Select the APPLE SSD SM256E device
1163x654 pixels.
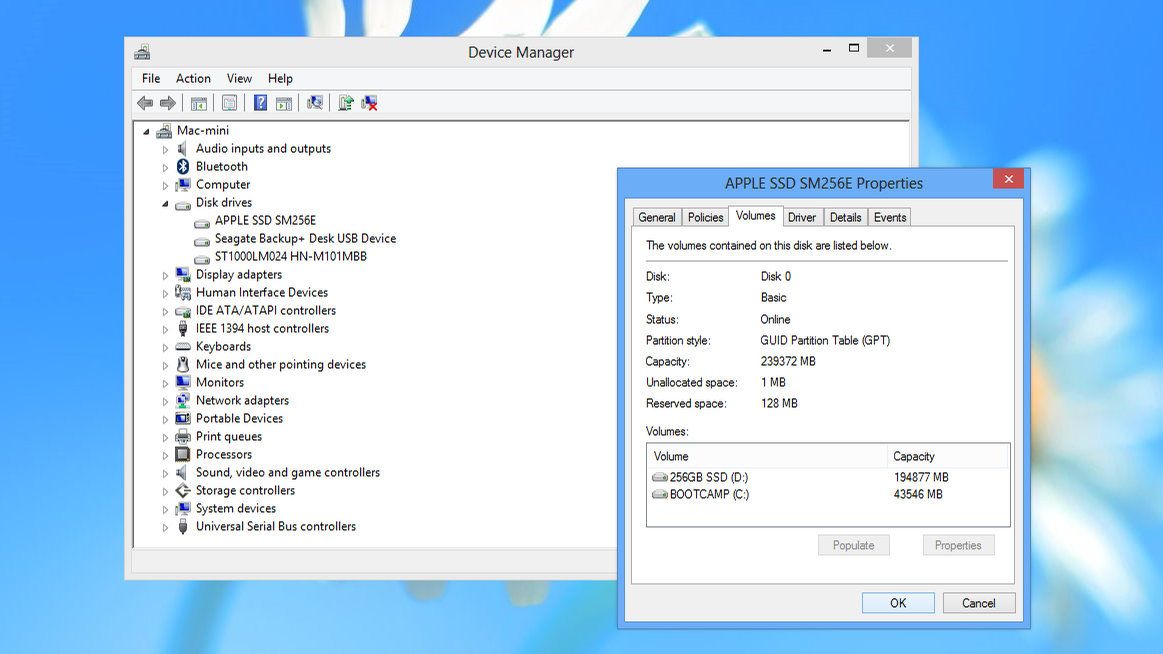click(265, 220)
